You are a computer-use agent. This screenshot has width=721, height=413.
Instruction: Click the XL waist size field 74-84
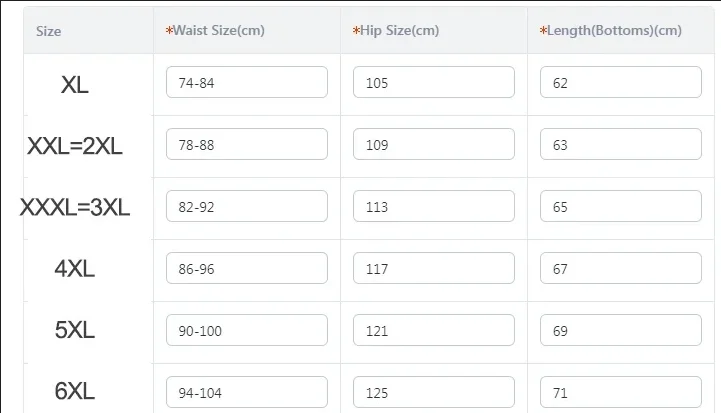pyautogui.click(x=247, y=82)
